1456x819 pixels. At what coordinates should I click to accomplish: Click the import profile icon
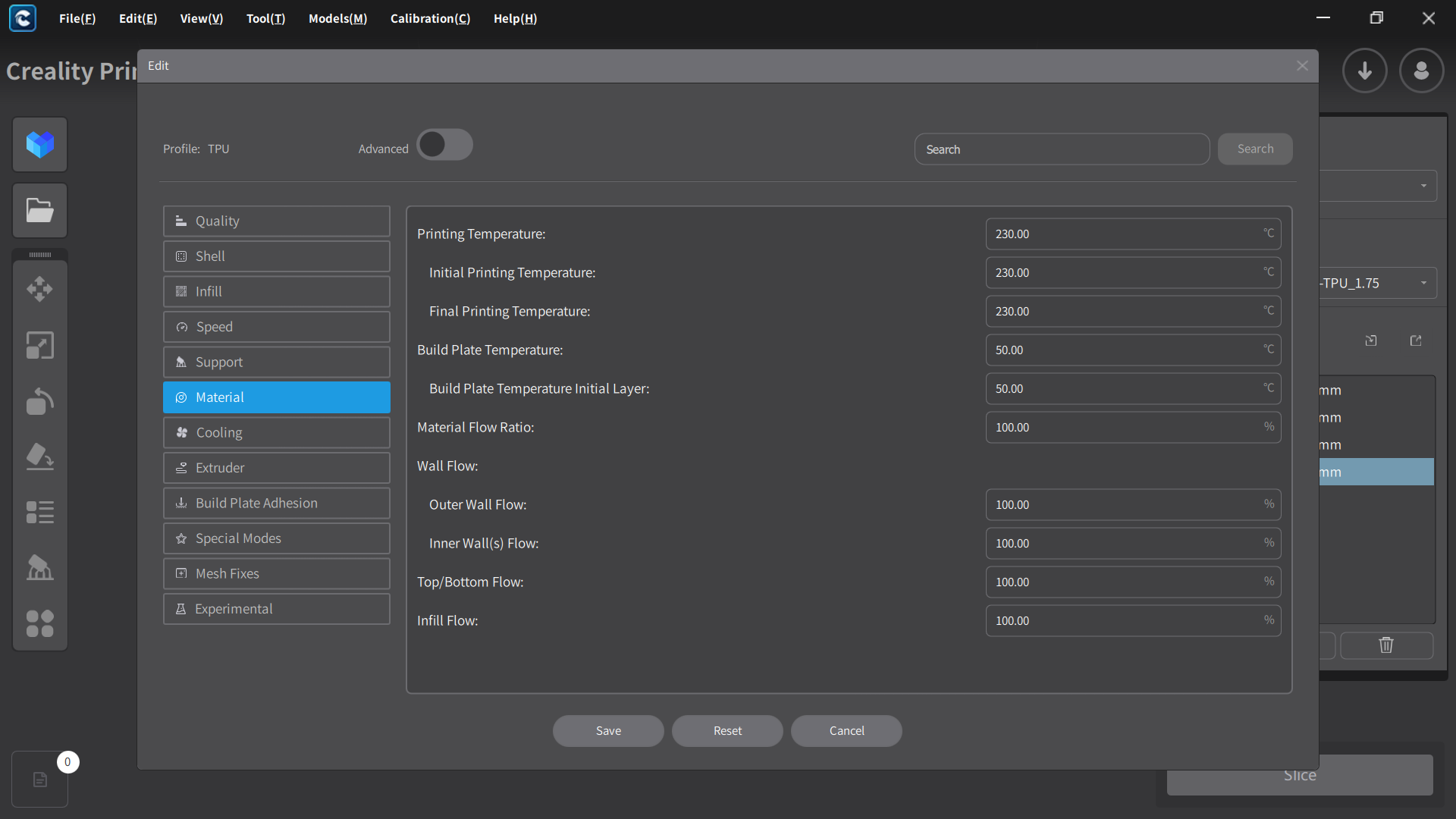coord(1371,340)
